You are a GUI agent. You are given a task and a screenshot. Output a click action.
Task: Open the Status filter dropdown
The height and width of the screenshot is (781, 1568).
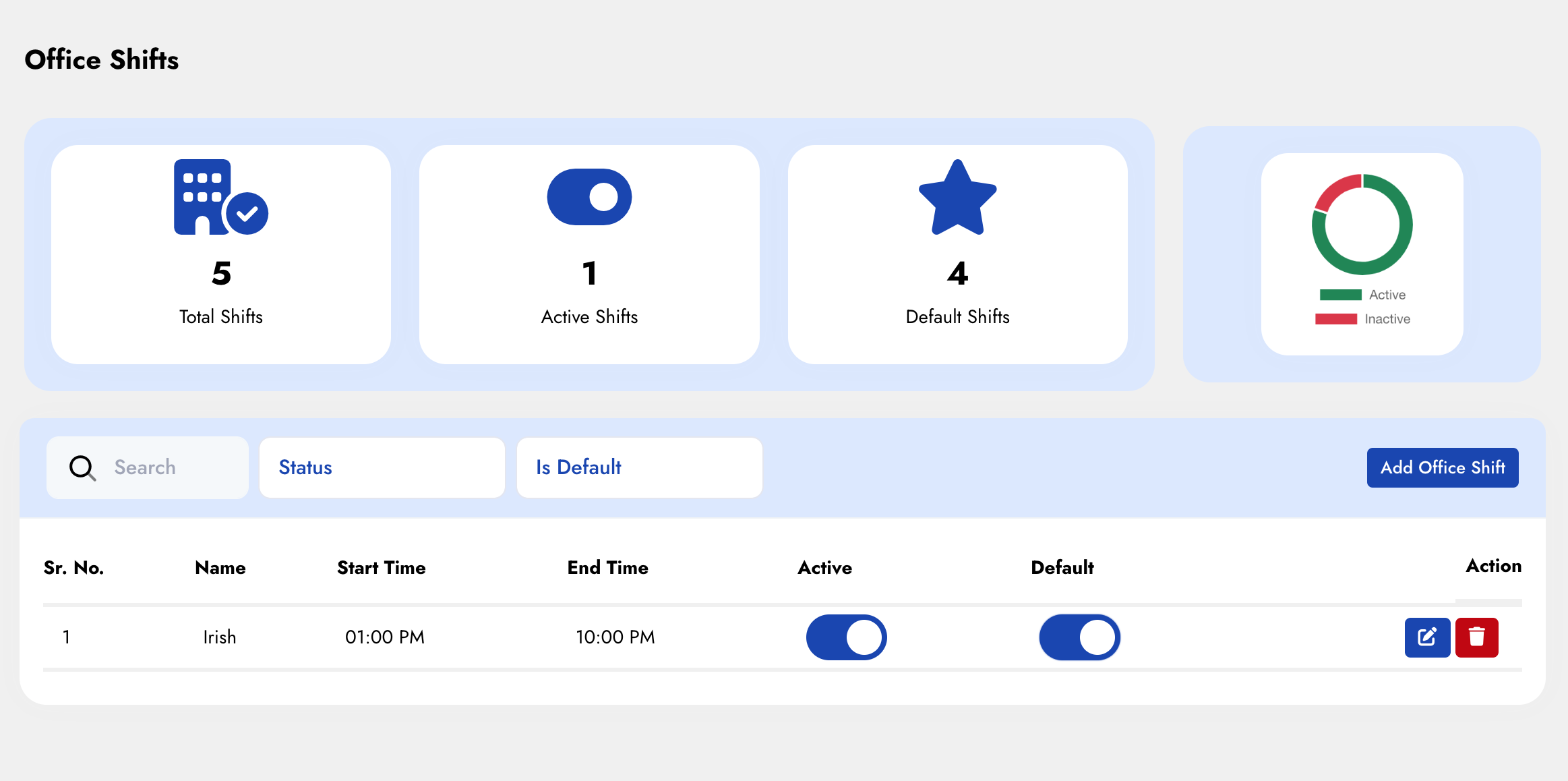[382, 467]
